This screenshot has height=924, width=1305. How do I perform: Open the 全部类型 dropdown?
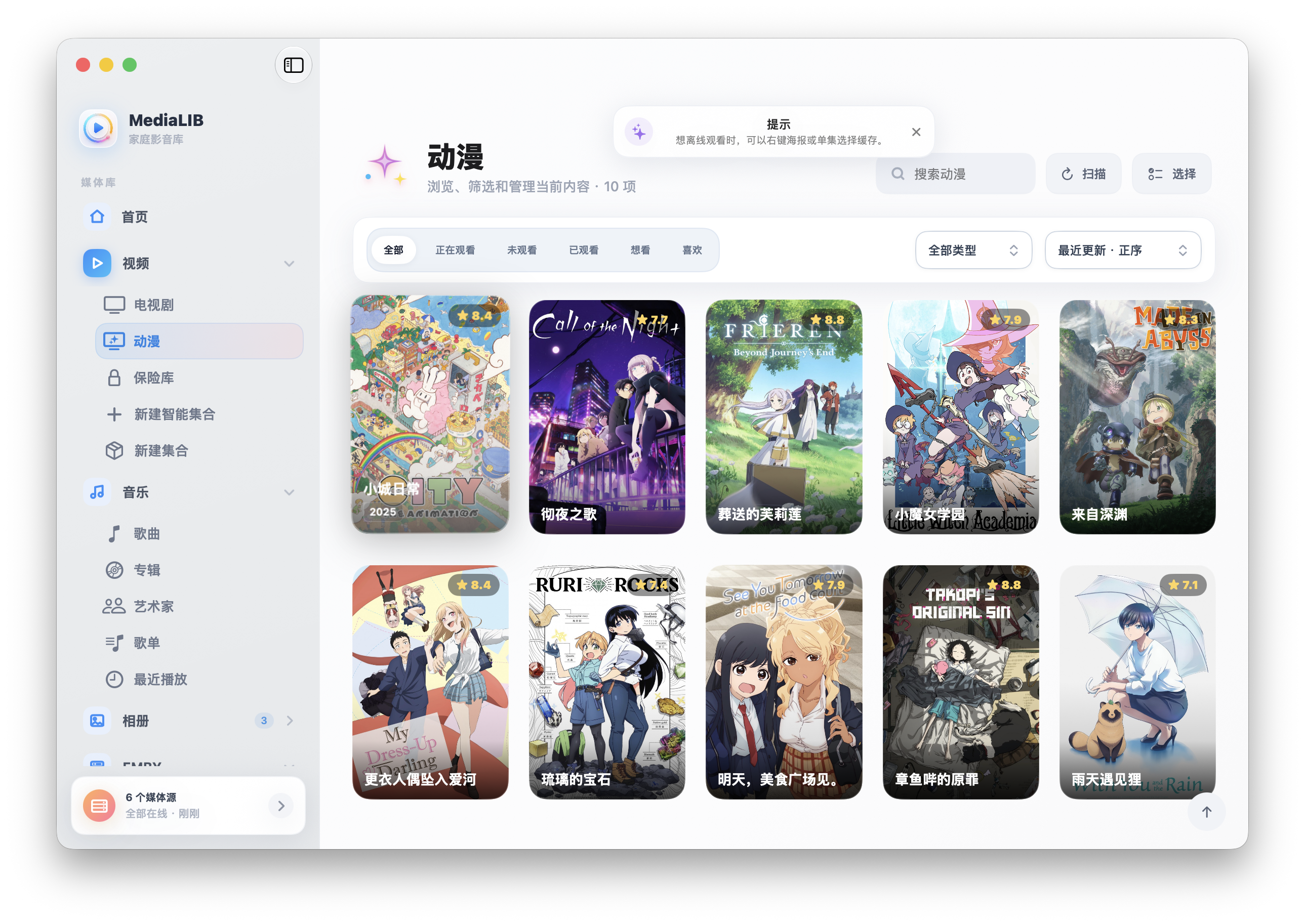click(x=973, y=250)
